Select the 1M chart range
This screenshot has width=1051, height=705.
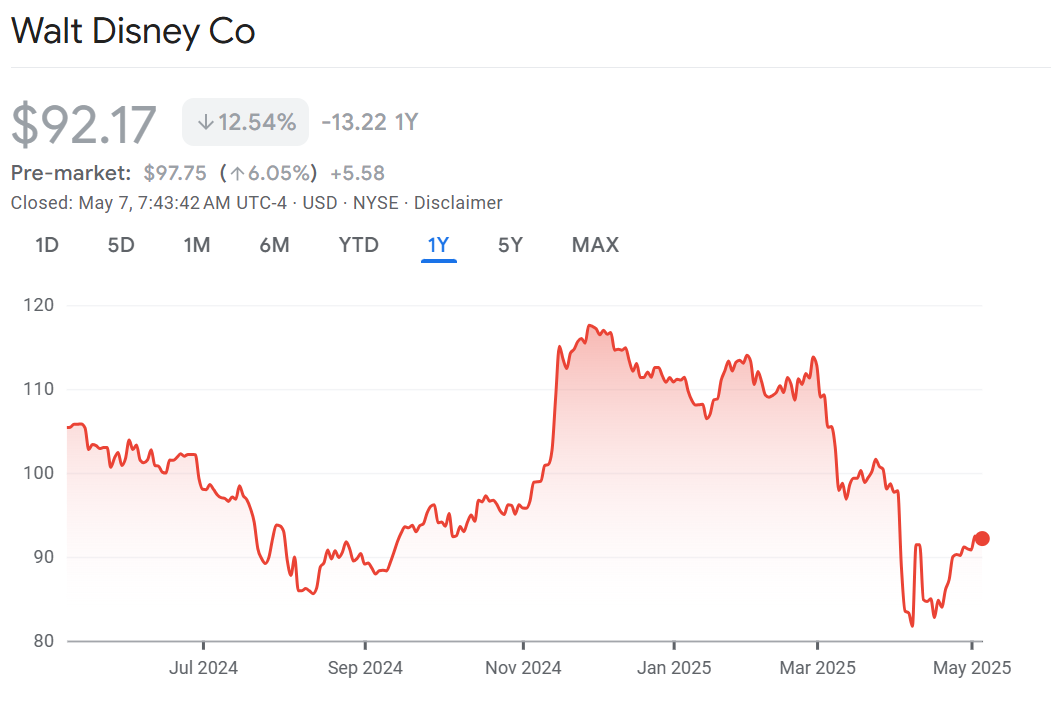[197, 245]
